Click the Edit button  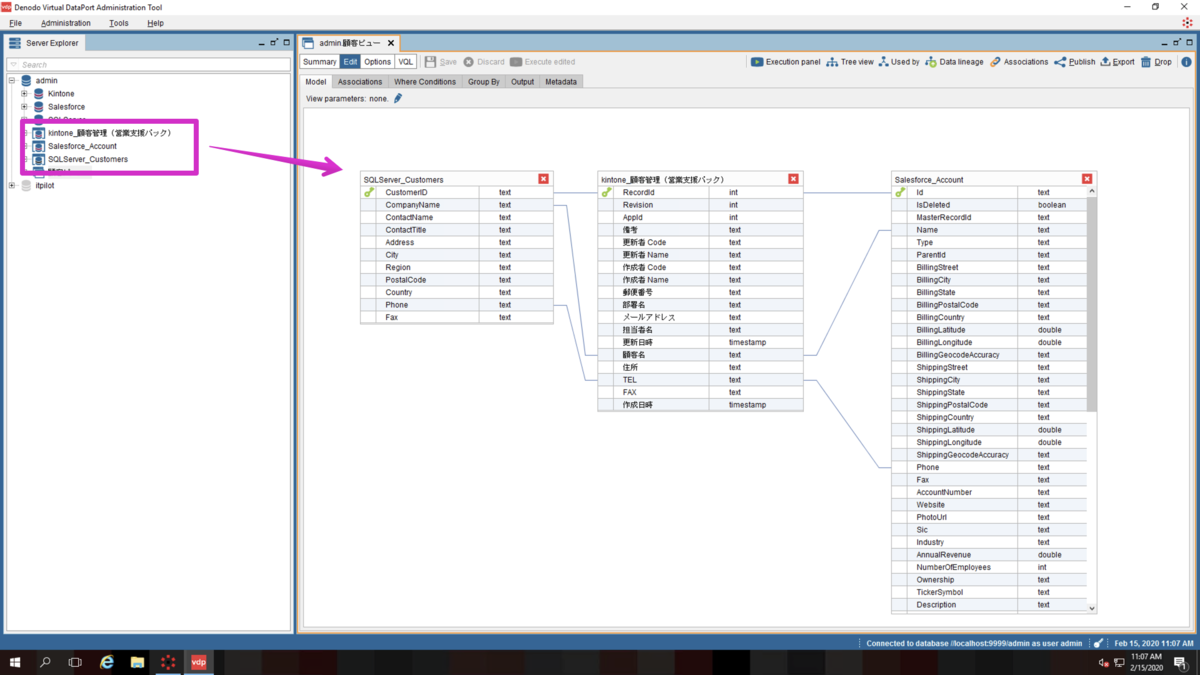[351, 62]
